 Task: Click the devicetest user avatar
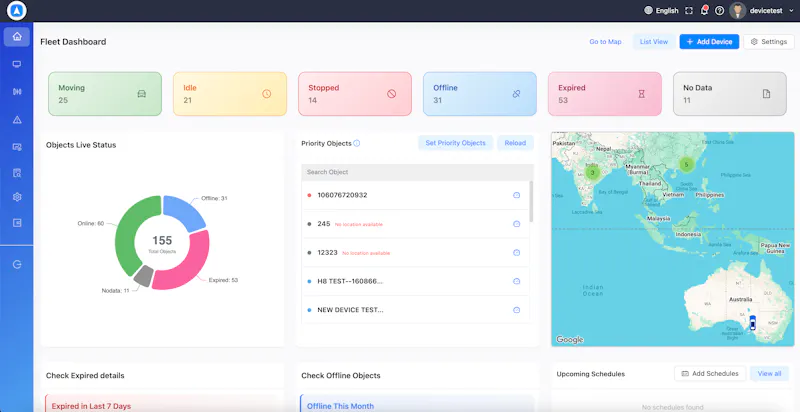pyautogui.click(x=737, y=11)
